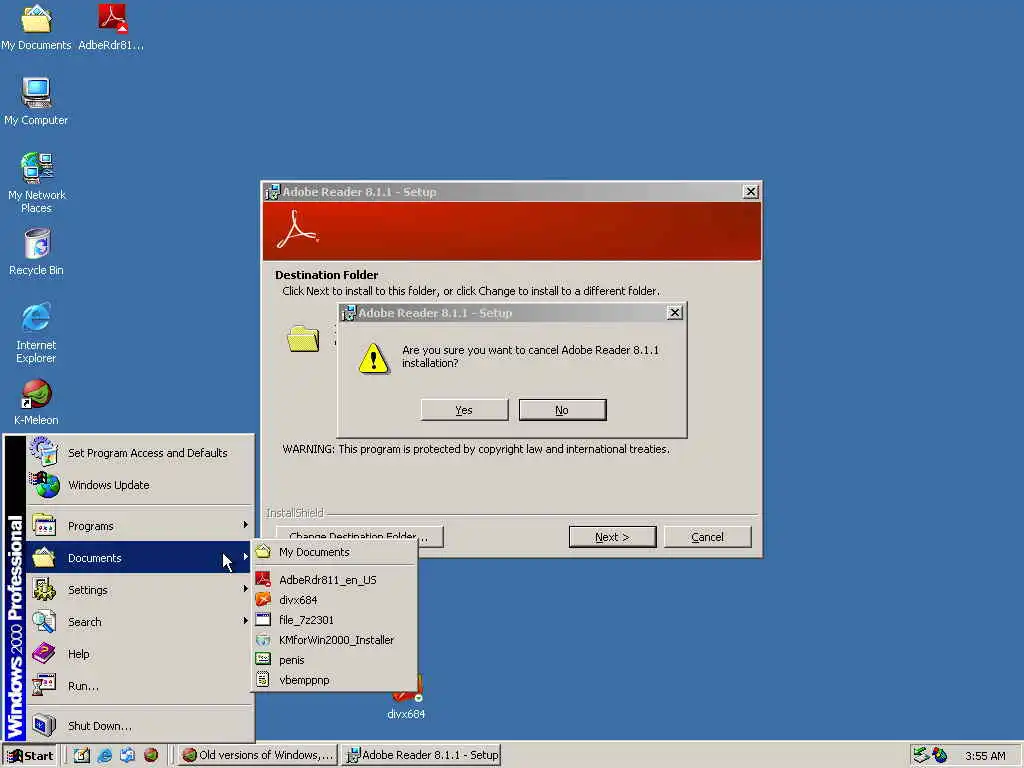This screenshot has height=768, width=1024.
Task: Click Show Desktop quick launch icon
Action: [82, 755]
